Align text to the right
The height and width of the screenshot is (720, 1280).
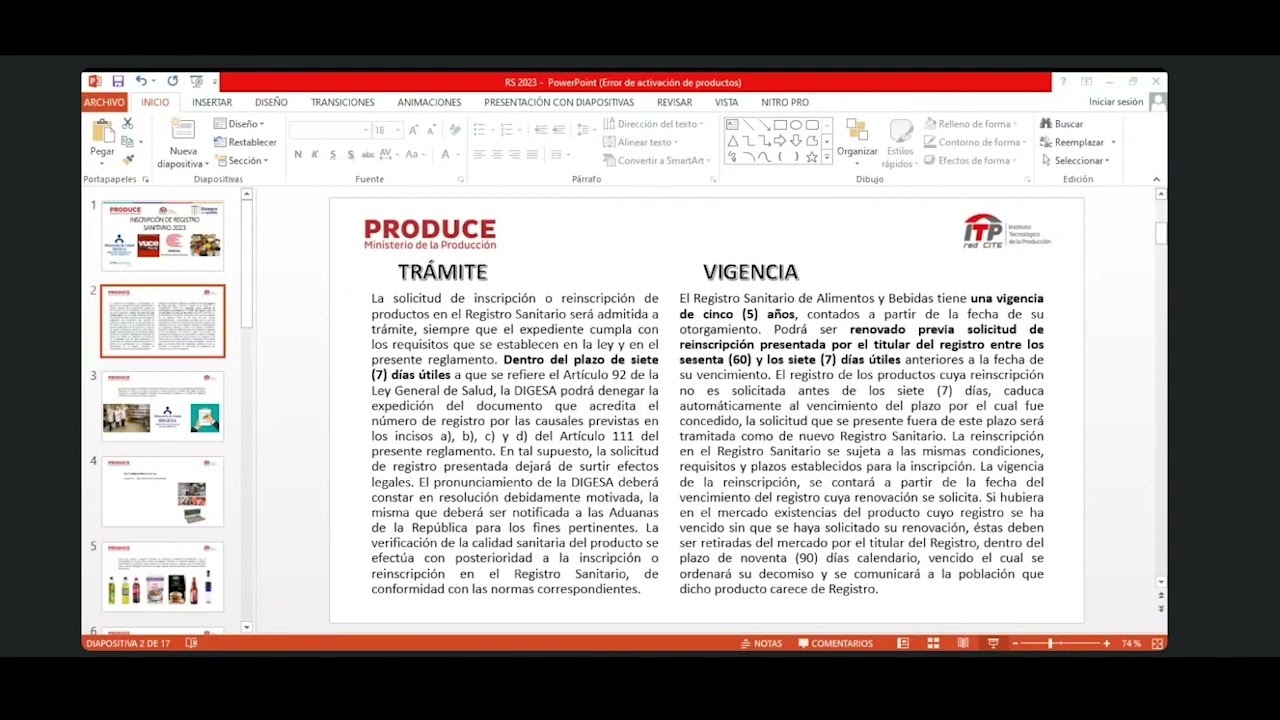point(514,155)
